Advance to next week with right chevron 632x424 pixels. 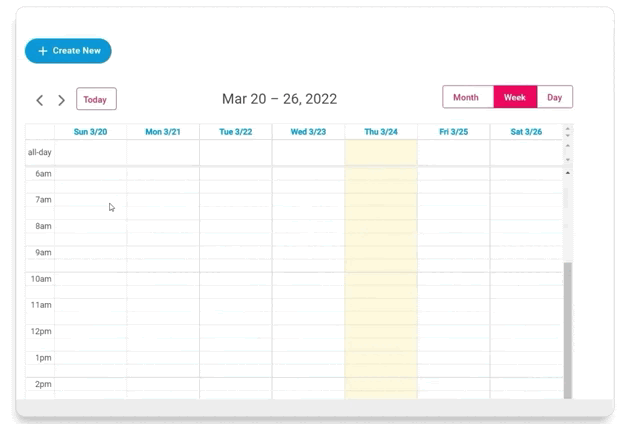pyautogui.click(x=61, y=100)
